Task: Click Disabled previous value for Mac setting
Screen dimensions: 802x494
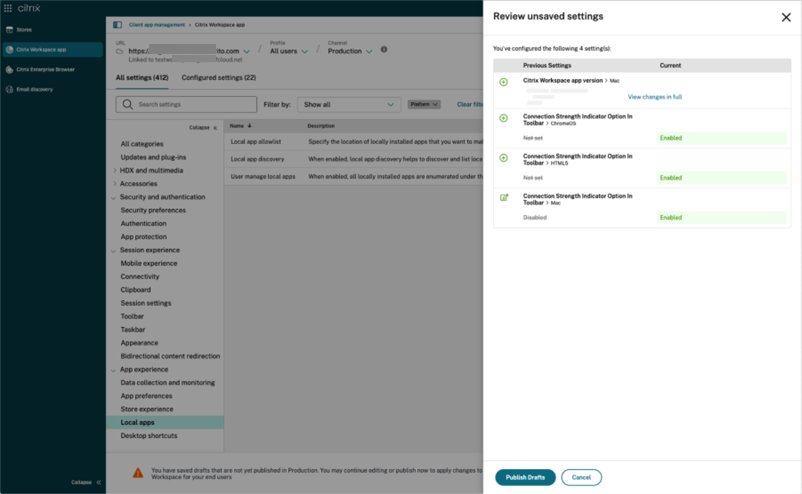Action: pyautogui.click(x=534, y=218)
